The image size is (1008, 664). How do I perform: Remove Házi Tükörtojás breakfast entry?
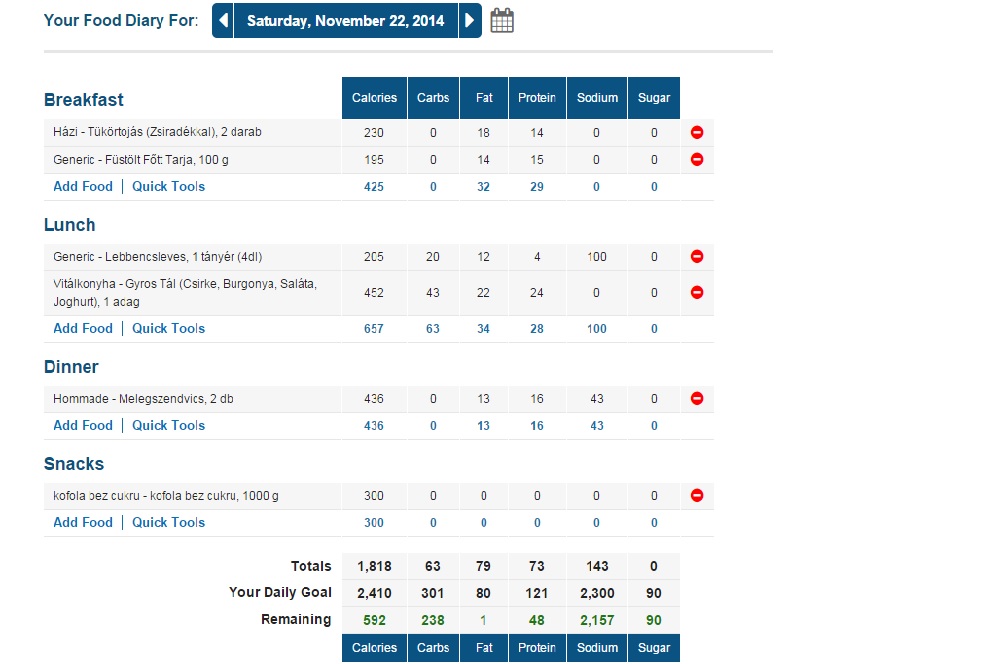tap(697, 132)
